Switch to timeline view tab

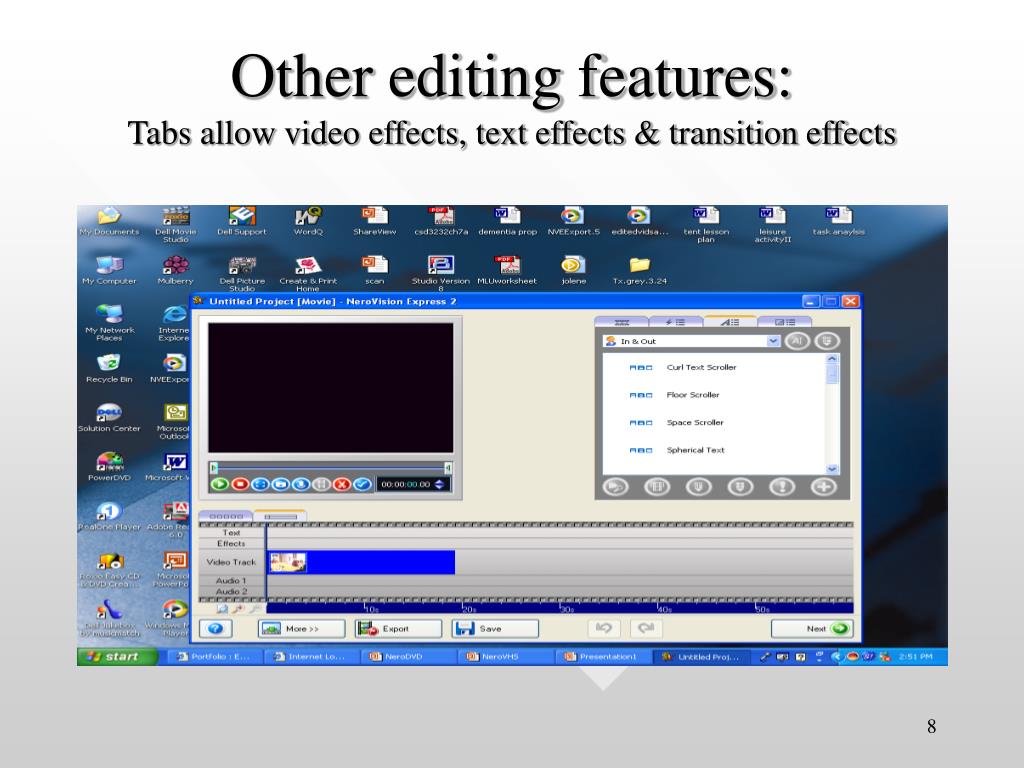(x=280, y=516)
